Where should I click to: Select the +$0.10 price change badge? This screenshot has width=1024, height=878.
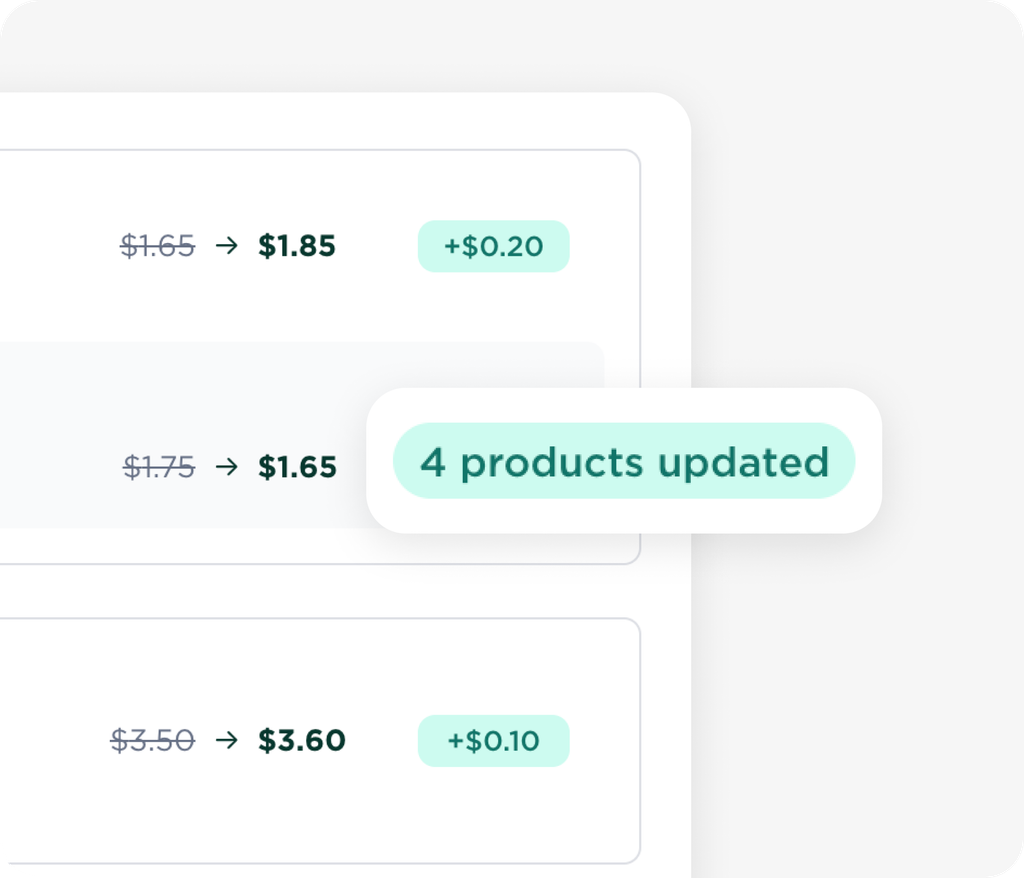point(493,741)
